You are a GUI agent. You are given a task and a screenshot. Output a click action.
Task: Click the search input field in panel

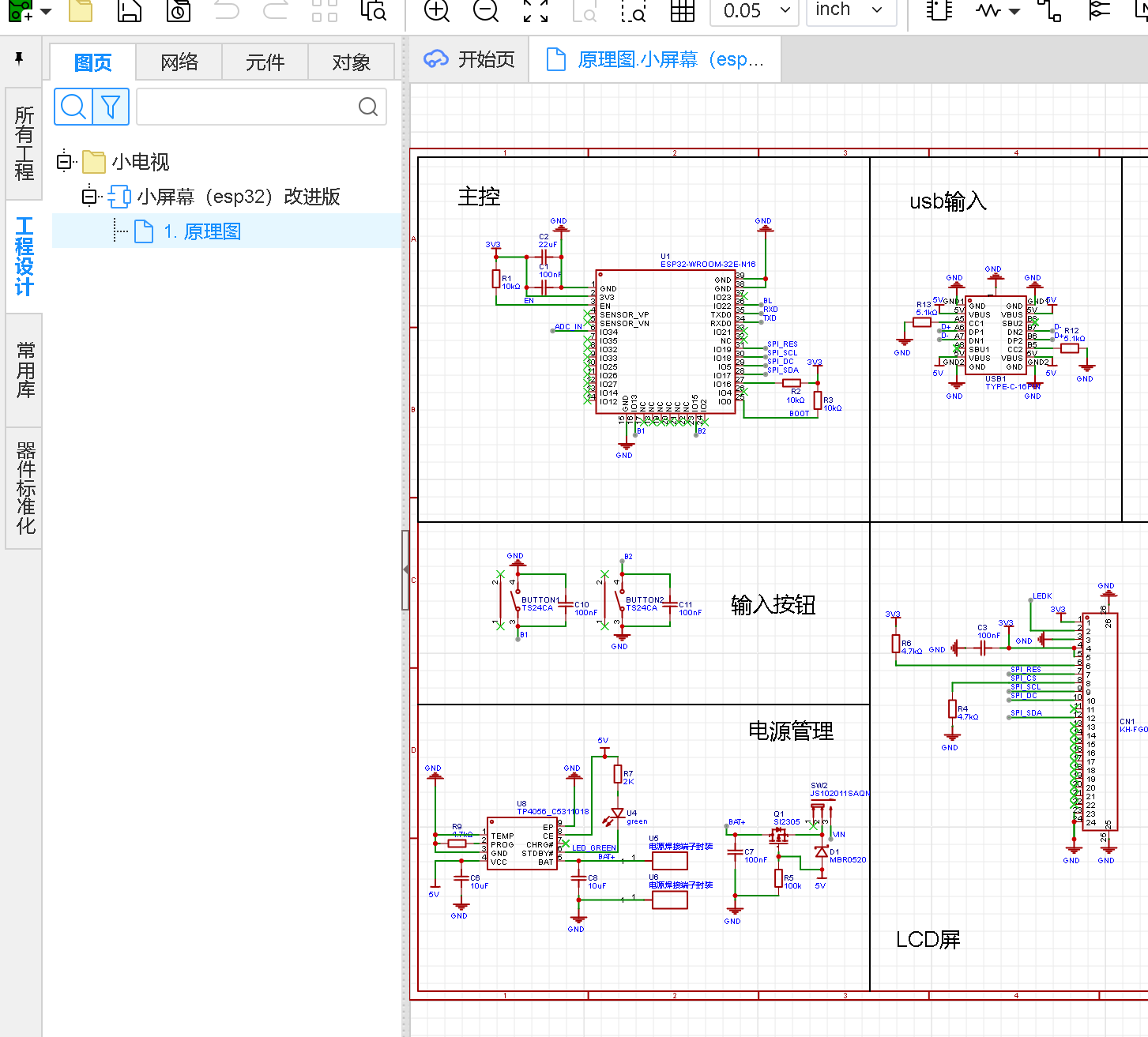[x=248, y=107]
